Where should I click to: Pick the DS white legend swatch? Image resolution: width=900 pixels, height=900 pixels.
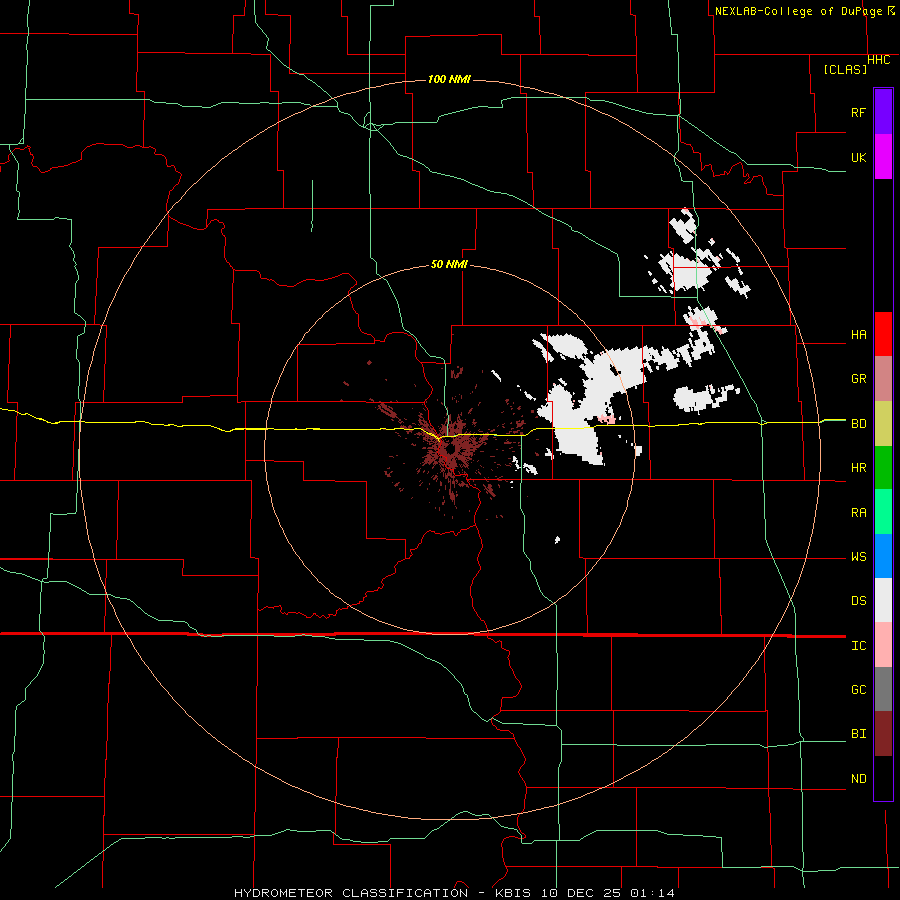[x=883, y=600]
